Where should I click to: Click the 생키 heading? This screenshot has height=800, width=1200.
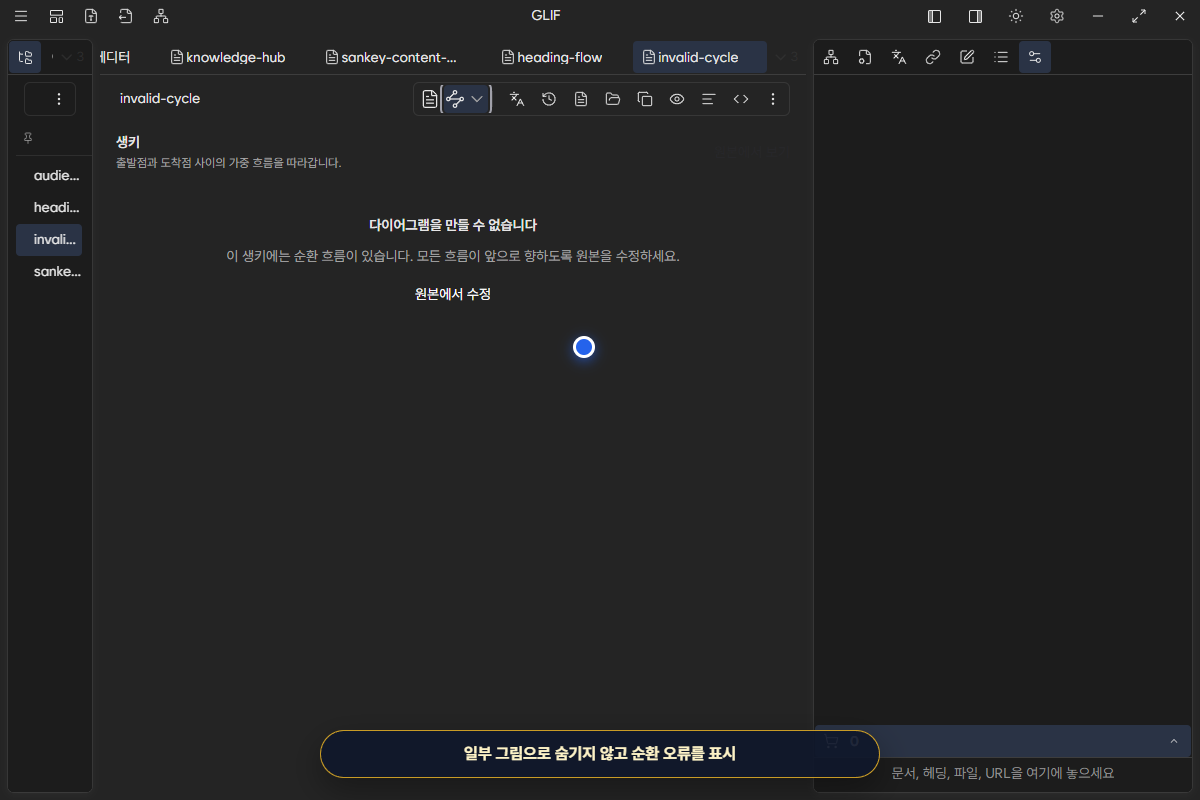128,143
